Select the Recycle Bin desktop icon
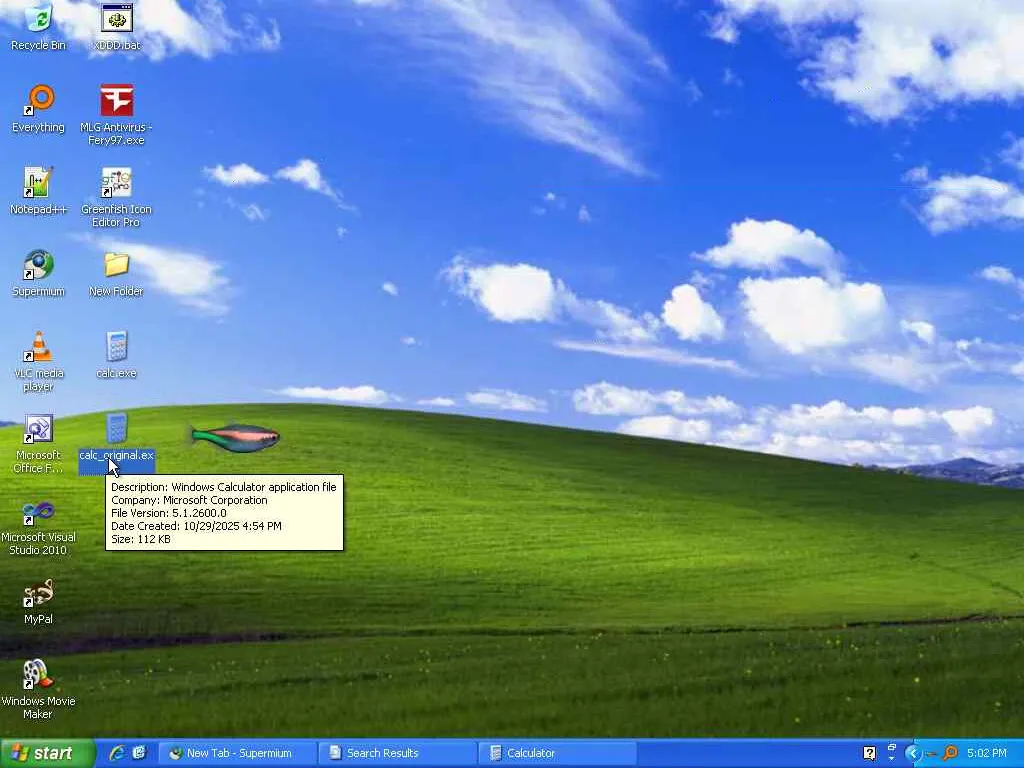The height and width of the screenshot is (768, 1024). 39,18
